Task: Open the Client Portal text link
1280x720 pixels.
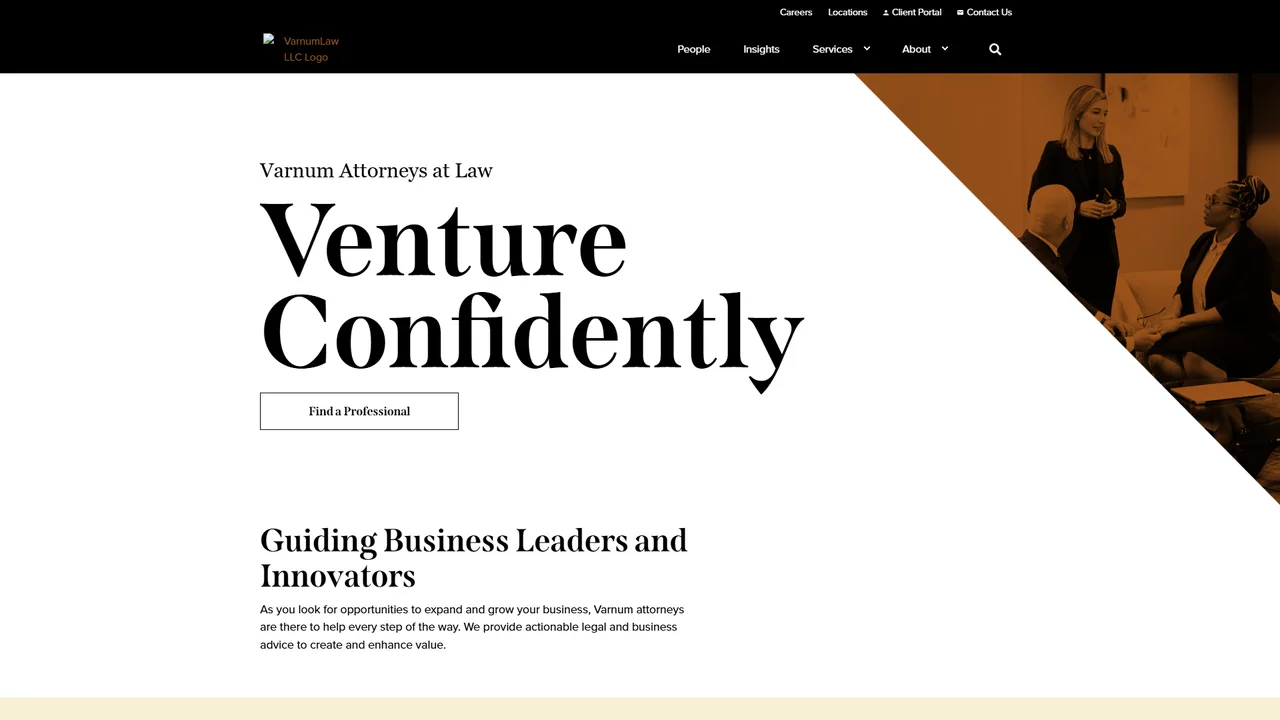Action: (x=917, y=12)
